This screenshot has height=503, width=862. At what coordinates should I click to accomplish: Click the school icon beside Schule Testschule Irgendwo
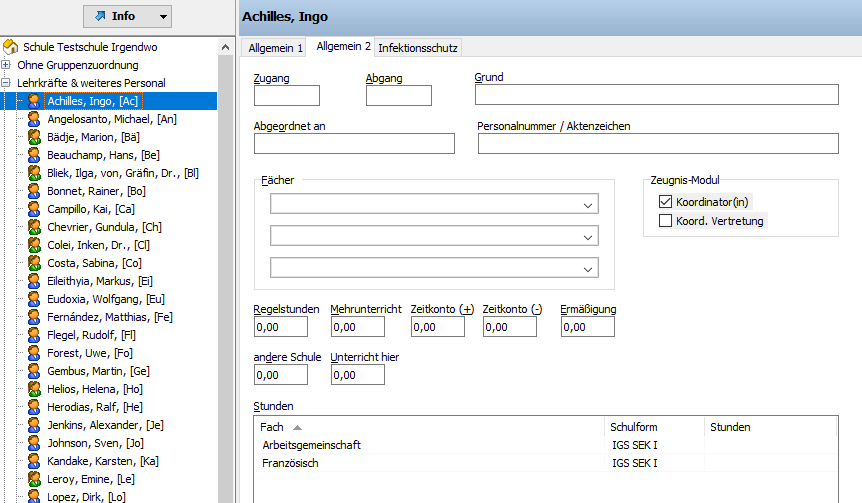pos(11,47)
